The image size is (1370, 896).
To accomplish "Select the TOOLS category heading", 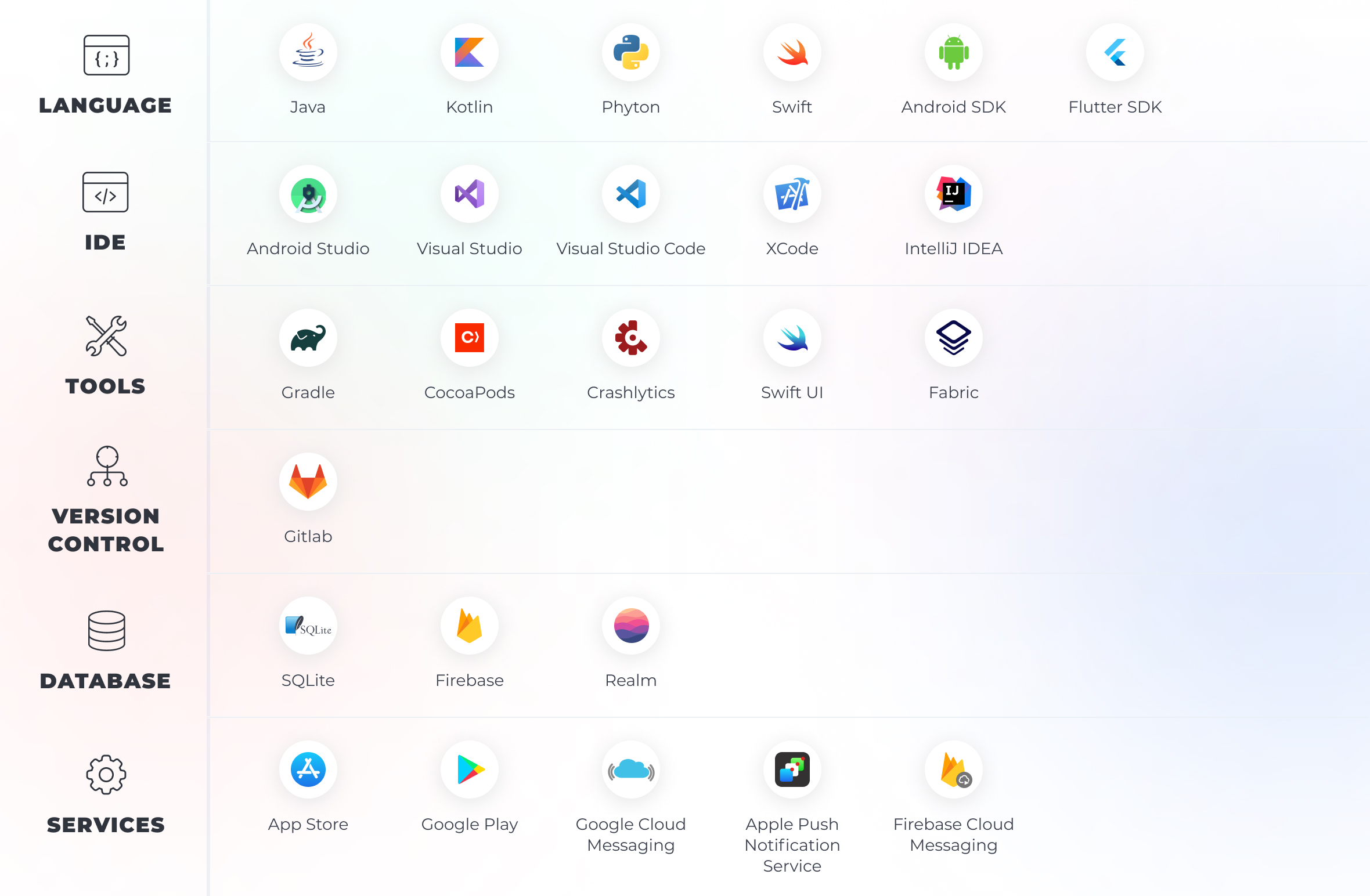I will (x=106, y=386).
